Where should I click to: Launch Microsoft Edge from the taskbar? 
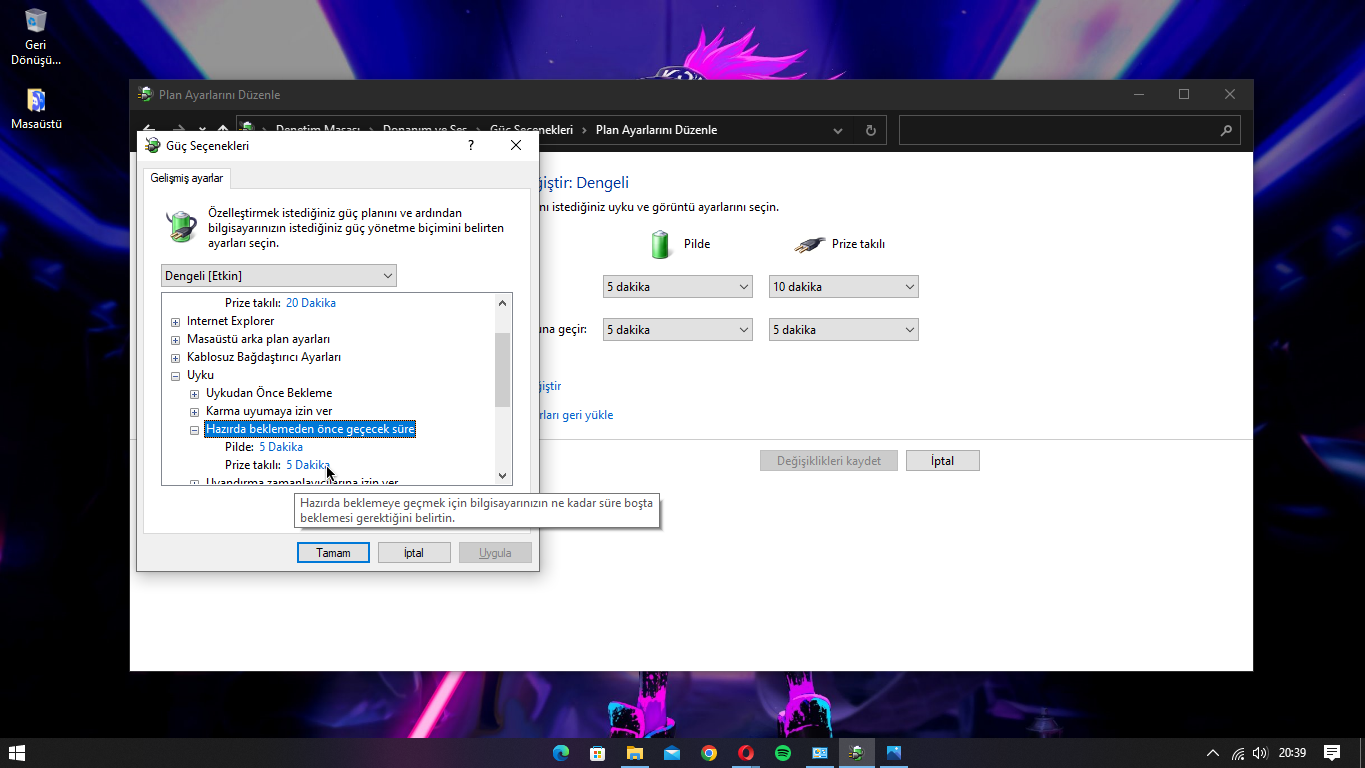pos(560,753)
